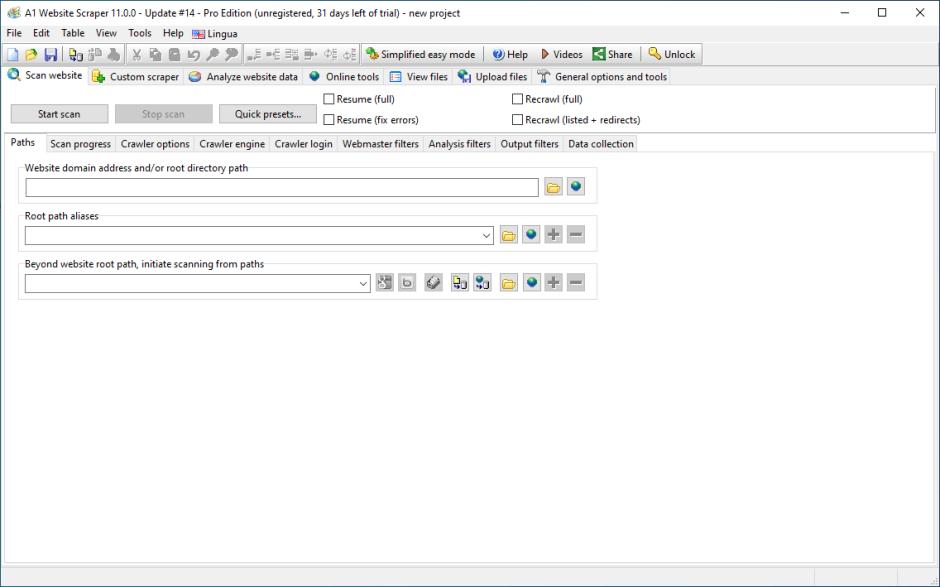Image resolution: width=940 pixels, height=587 pixels.
Task: Click the Start scan button
Action: [59, 114]
